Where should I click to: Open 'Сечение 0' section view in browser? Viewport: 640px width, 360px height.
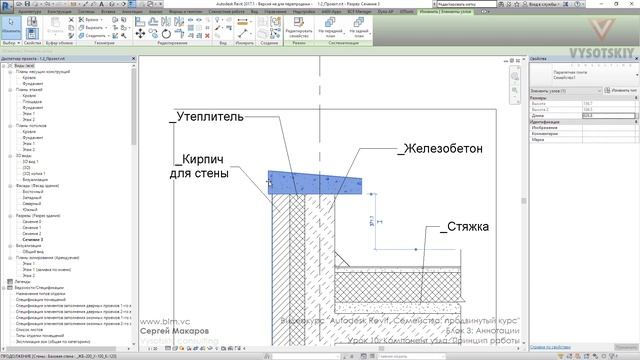coord(32,222)
